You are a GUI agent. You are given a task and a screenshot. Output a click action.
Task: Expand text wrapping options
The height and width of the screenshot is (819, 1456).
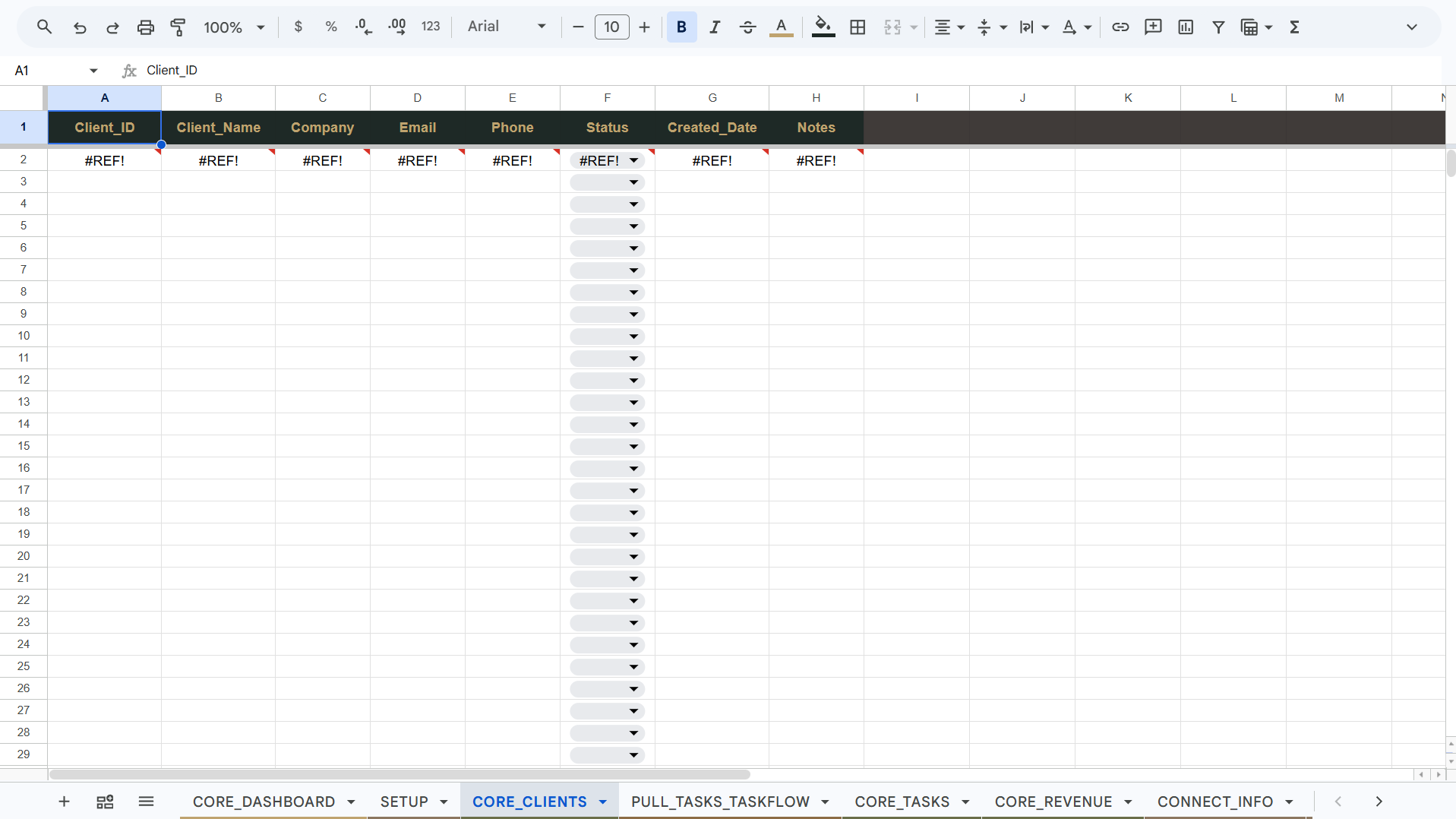(1046, 27)
